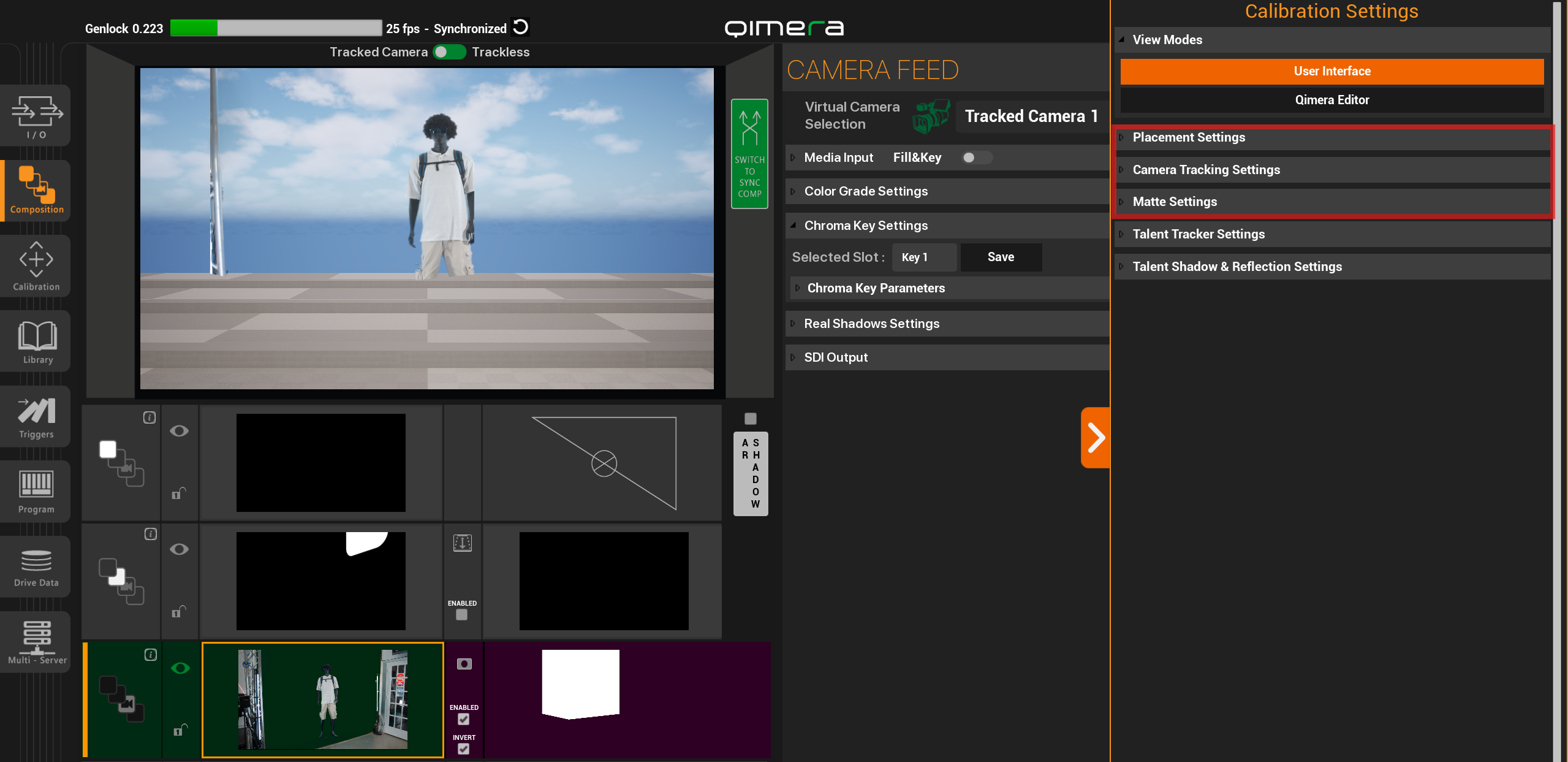Open the I/O panel icon
Image resolution: width=1568 pixels, height=762 pixels.
[x=36, y=116]
